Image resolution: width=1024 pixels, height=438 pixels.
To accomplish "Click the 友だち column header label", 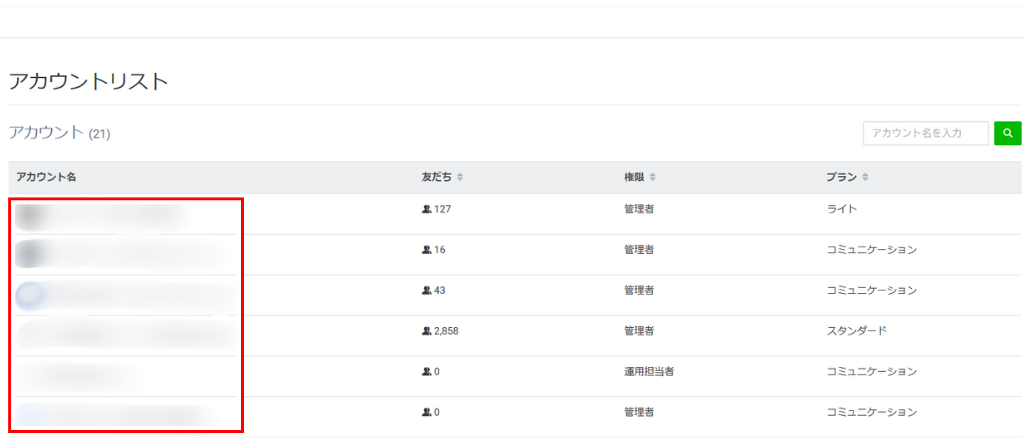I will click(436, 177).
